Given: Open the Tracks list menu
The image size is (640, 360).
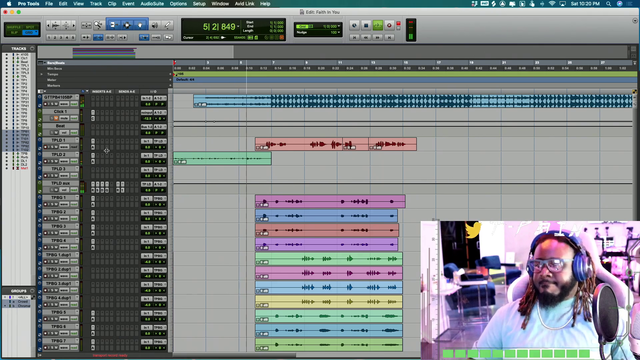Looking at the screenshot, I should 32,49.
